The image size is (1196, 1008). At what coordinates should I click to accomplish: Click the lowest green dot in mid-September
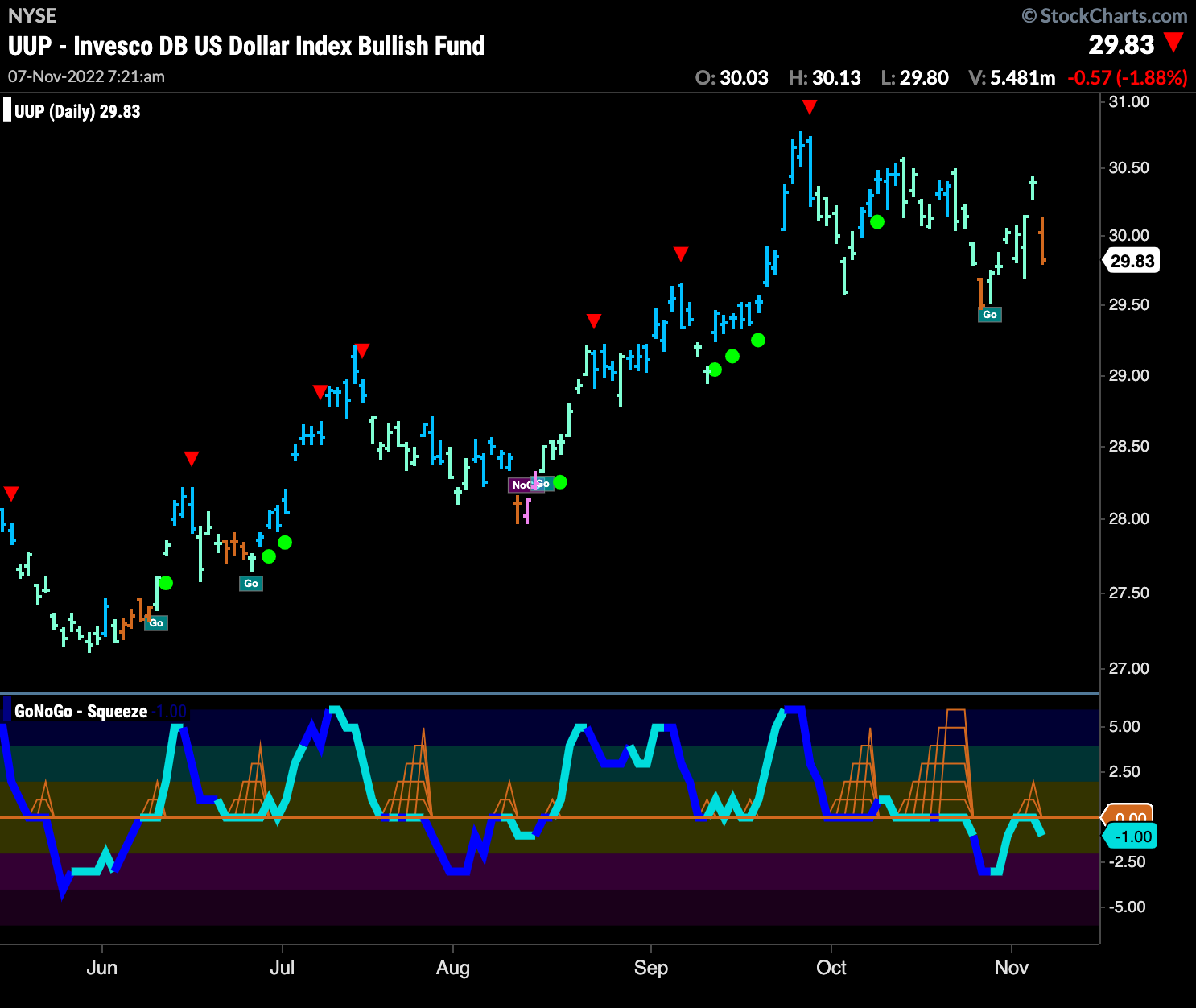coord(715,370)
